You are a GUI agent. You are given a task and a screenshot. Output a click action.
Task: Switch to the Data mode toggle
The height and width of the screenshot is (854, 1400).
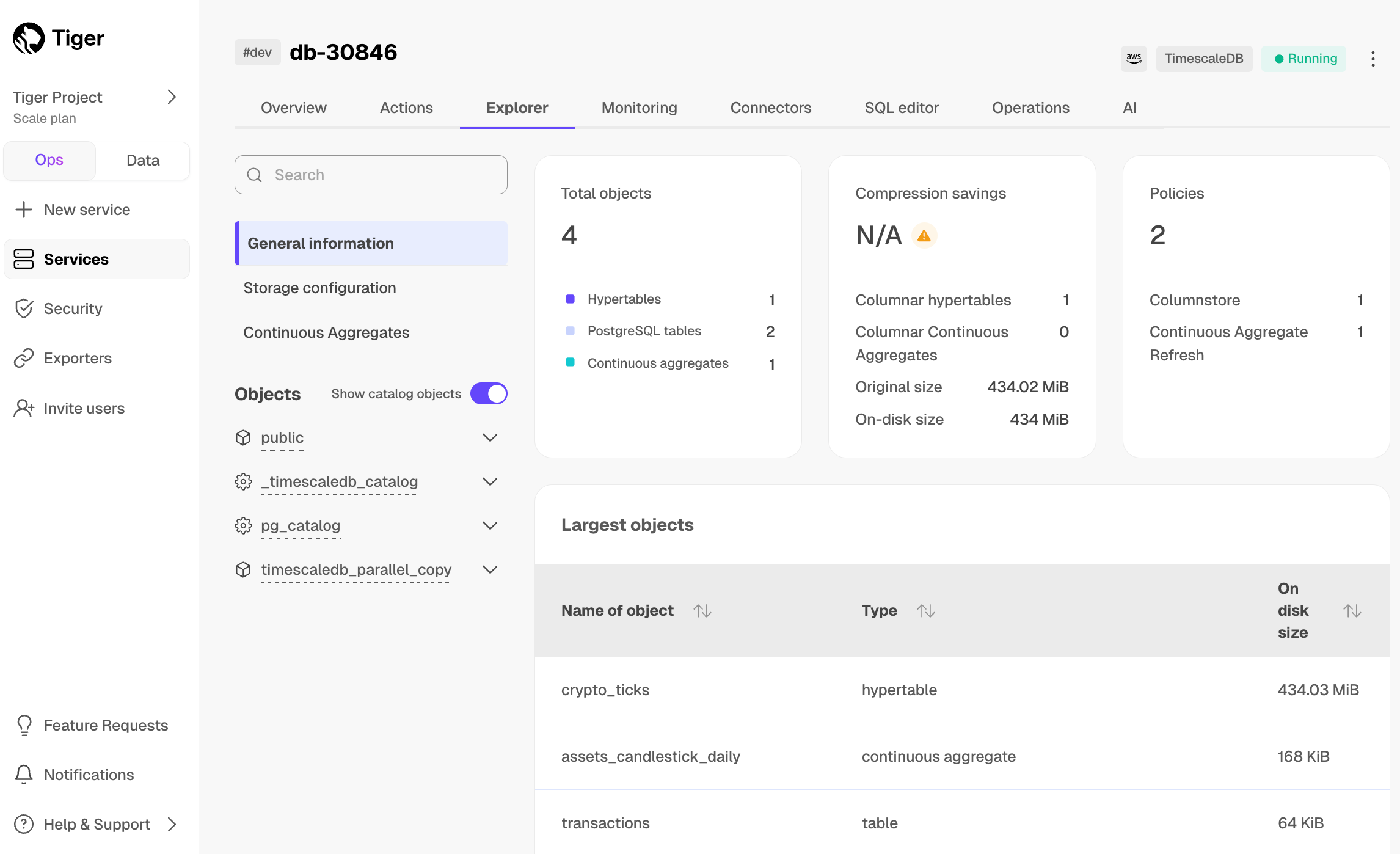coord(143,160)
